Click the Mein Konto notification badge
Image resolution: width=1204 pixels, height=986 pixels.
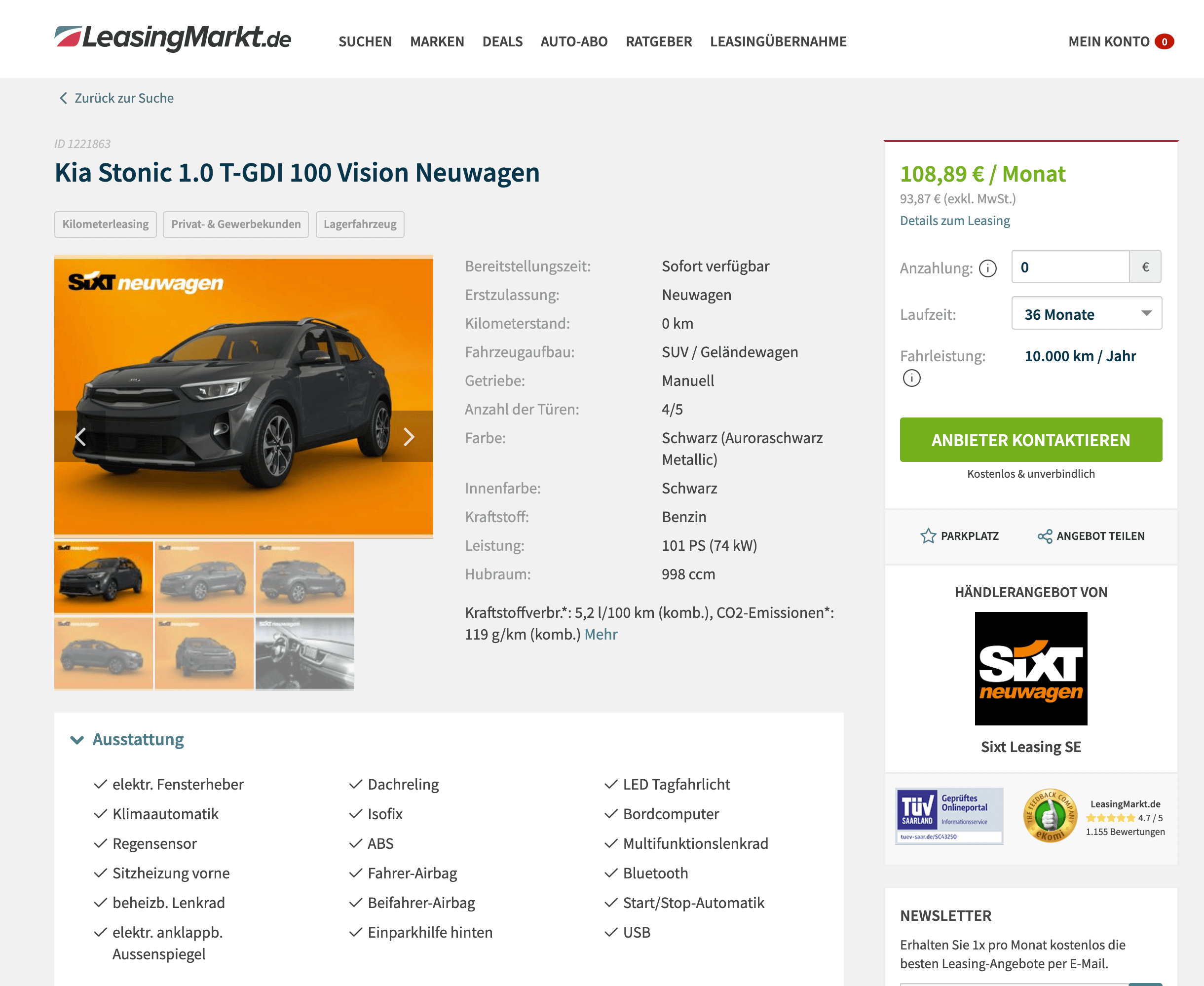click(1164, 41)
